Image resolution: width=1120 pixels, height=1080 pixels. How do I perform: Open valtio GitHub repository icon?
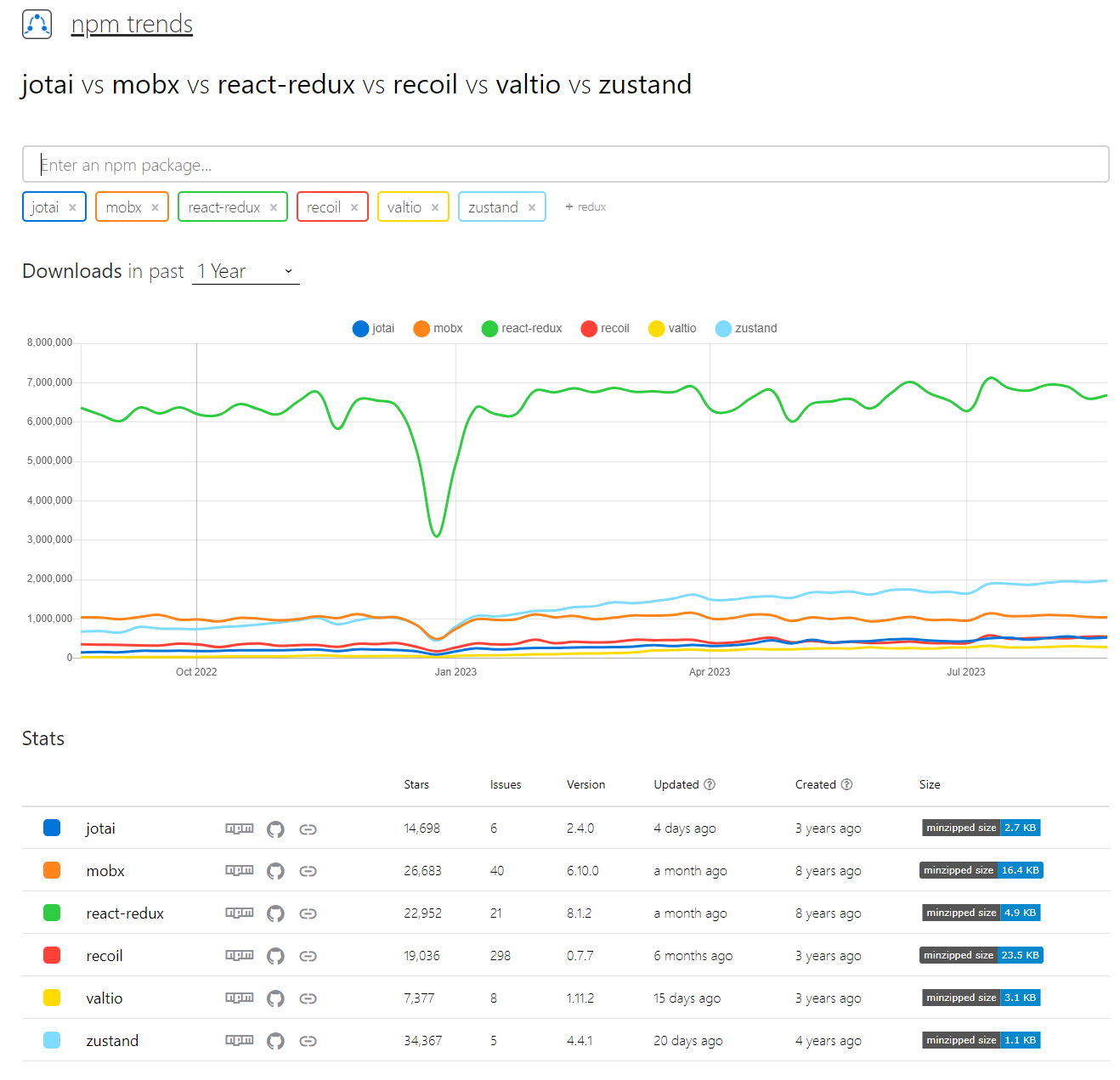point(275,999)
